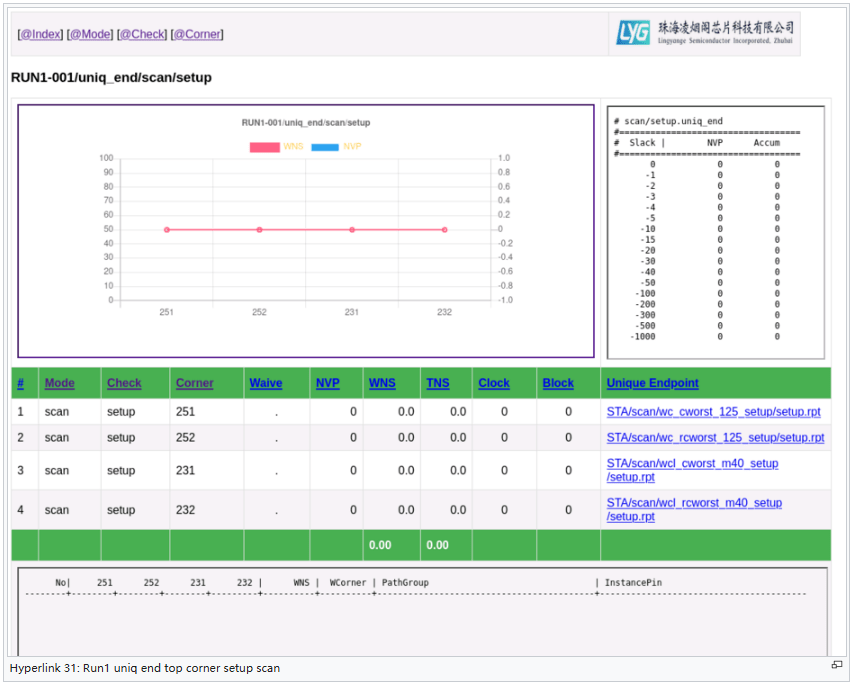Click the WNS column header

click(381, 383)
